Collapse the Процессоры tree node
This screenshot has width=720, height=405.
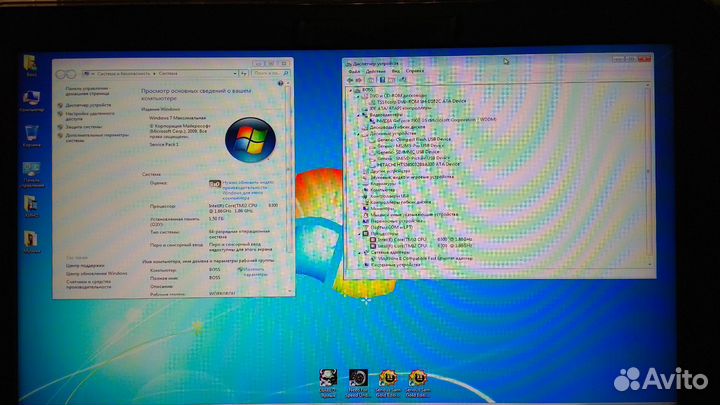tap(359, 234)
